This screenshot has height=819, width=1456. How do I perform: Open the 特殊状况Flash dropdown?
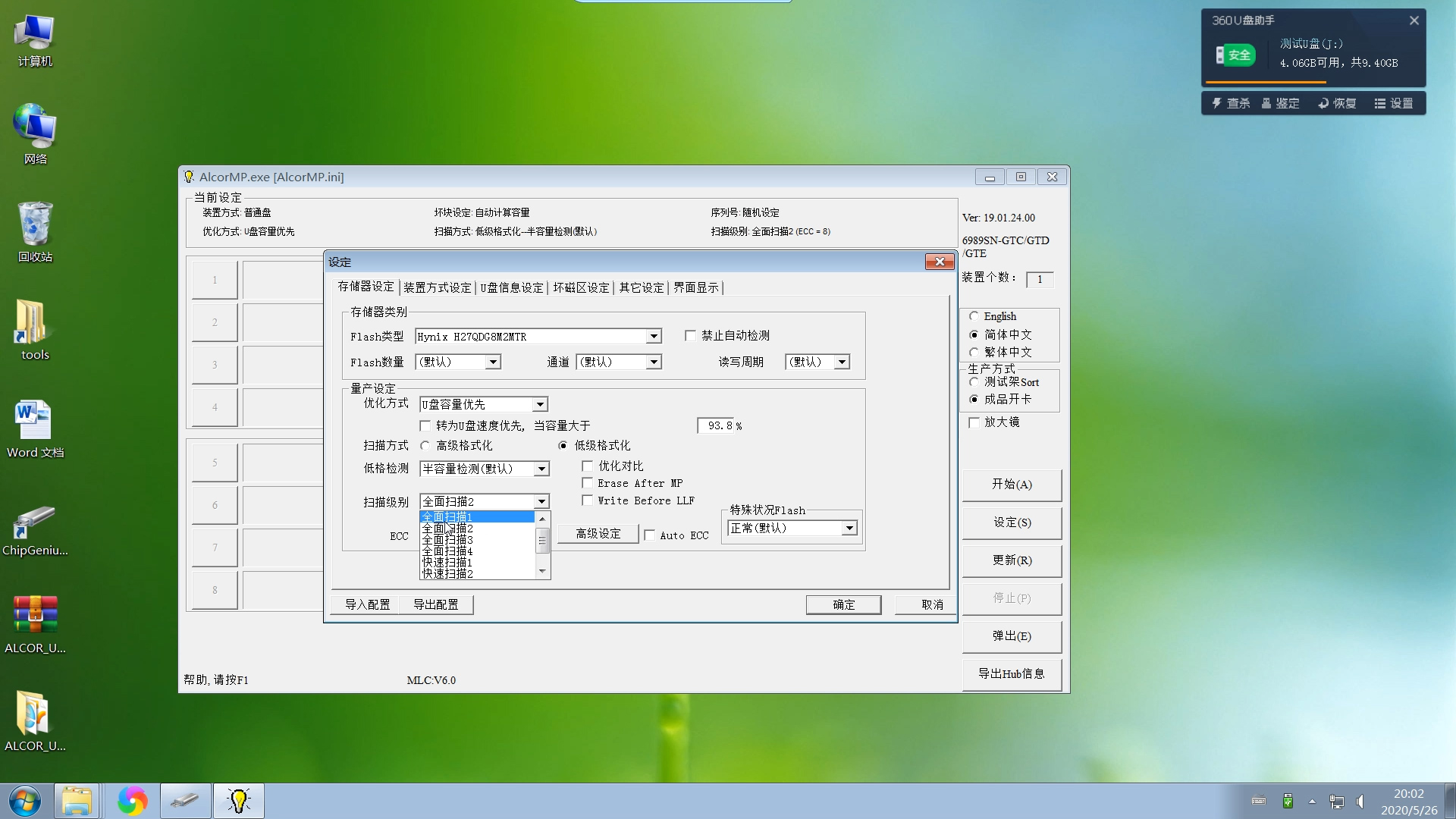(x=849, y=528)
